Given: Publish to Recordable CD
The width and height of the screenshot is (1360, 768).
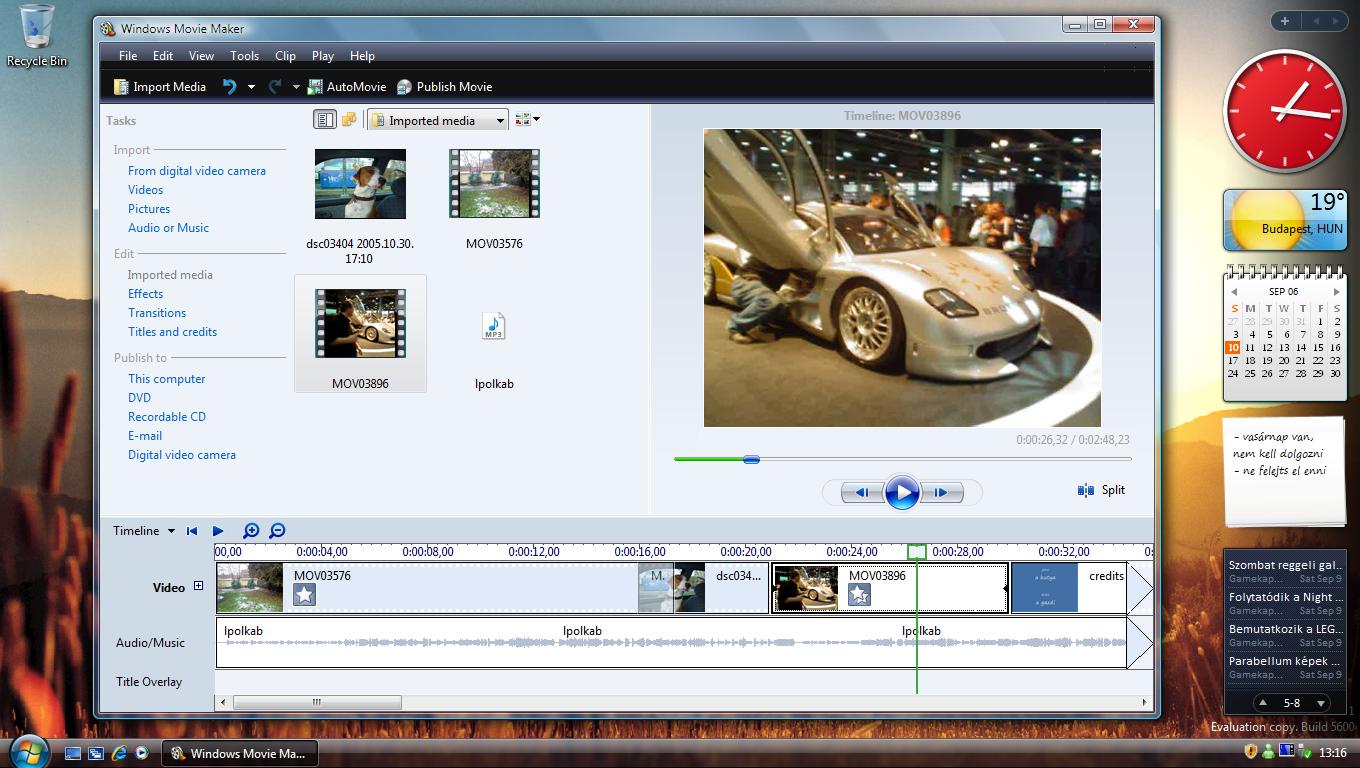Looking at the screenshot, I should pos(167,417).
